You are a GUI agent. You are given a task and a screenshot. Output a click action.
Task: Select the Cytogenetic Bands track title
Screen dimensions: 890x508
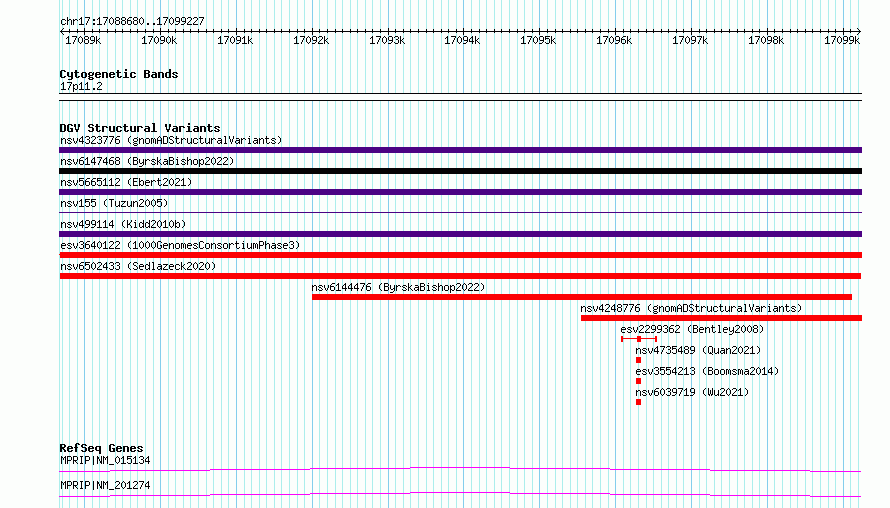119,74
